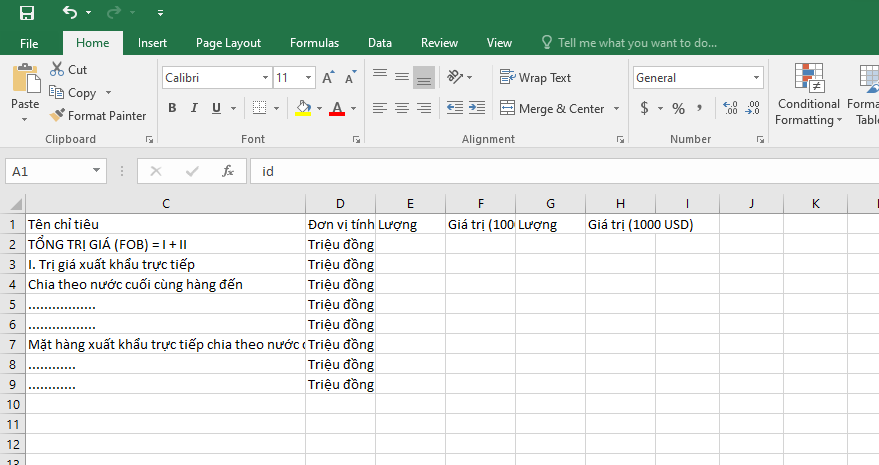Apply cell borders with the Borders icon
This screenshot has height=465, width=879.
[260, 108]
